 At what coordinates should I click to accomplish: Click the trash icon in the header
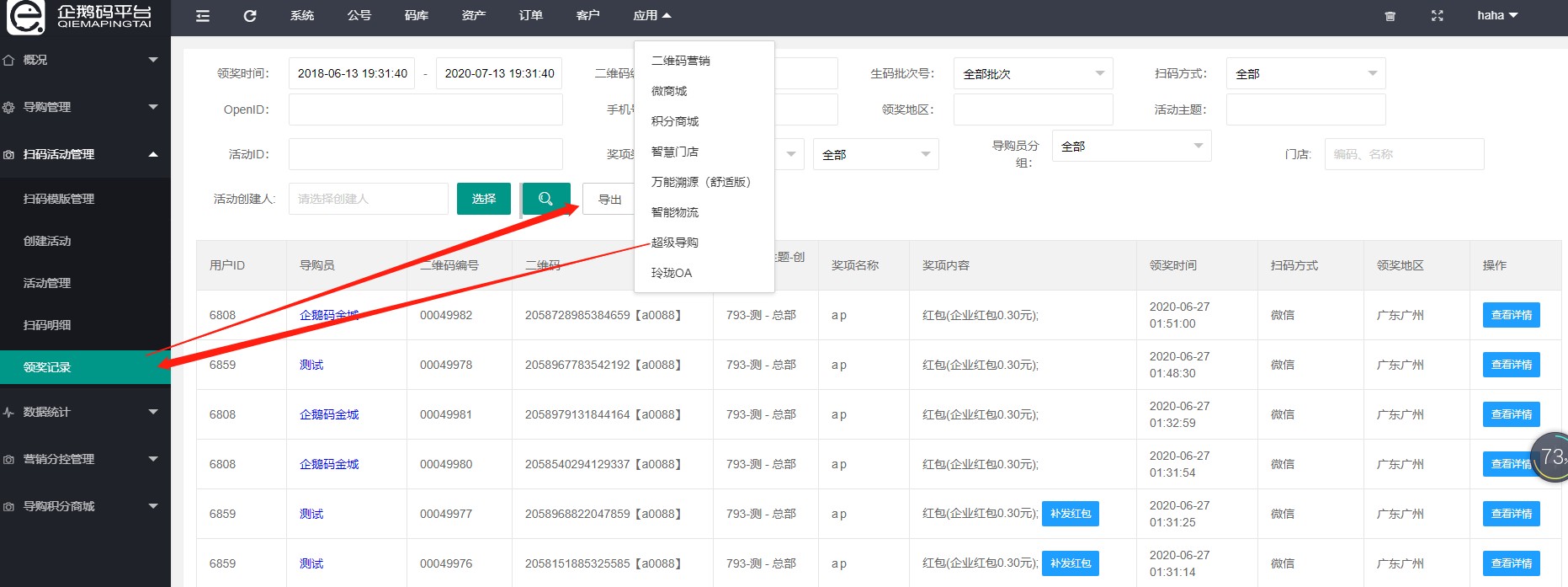[x=1390, y=16]
